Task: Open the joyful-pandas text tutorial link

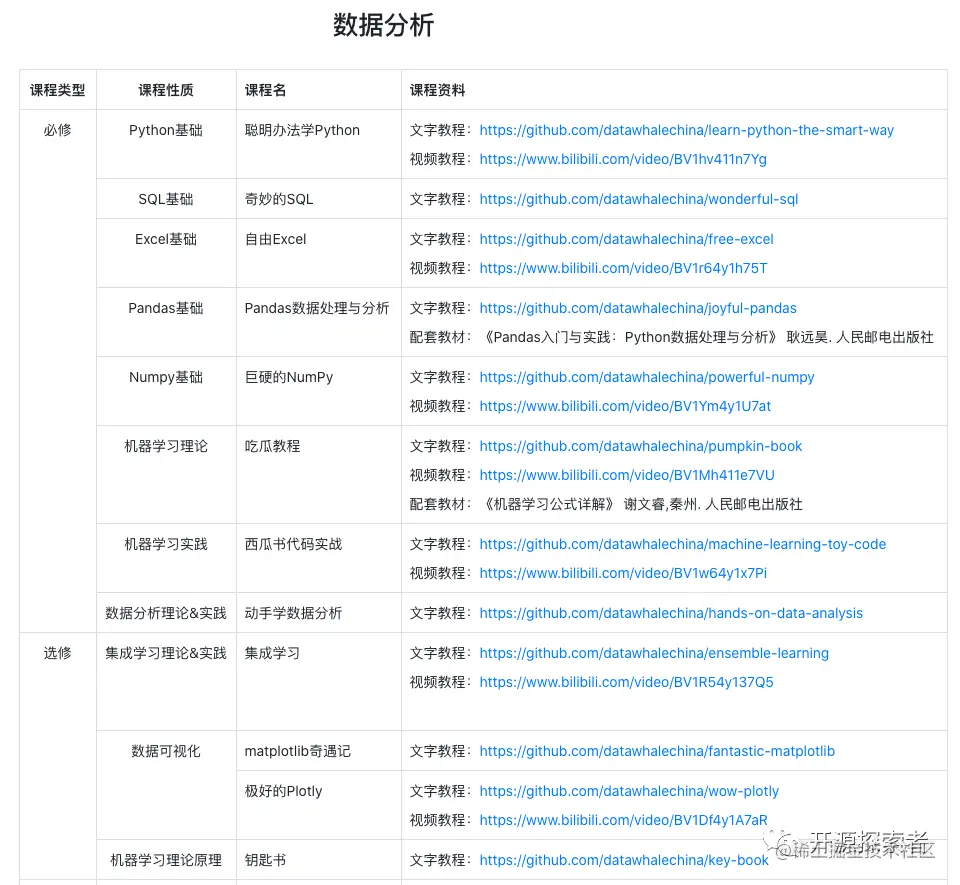Action: coord(635,308)
